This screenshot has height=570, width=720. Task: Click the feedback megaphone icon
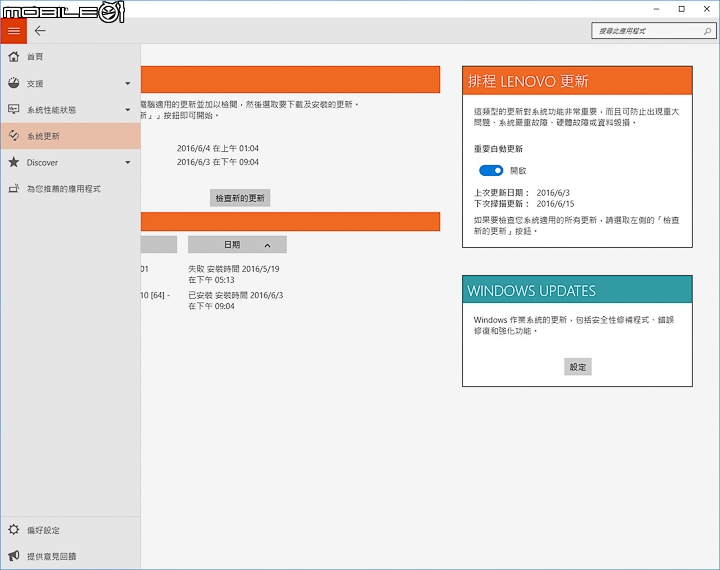(x=14, y=556)
